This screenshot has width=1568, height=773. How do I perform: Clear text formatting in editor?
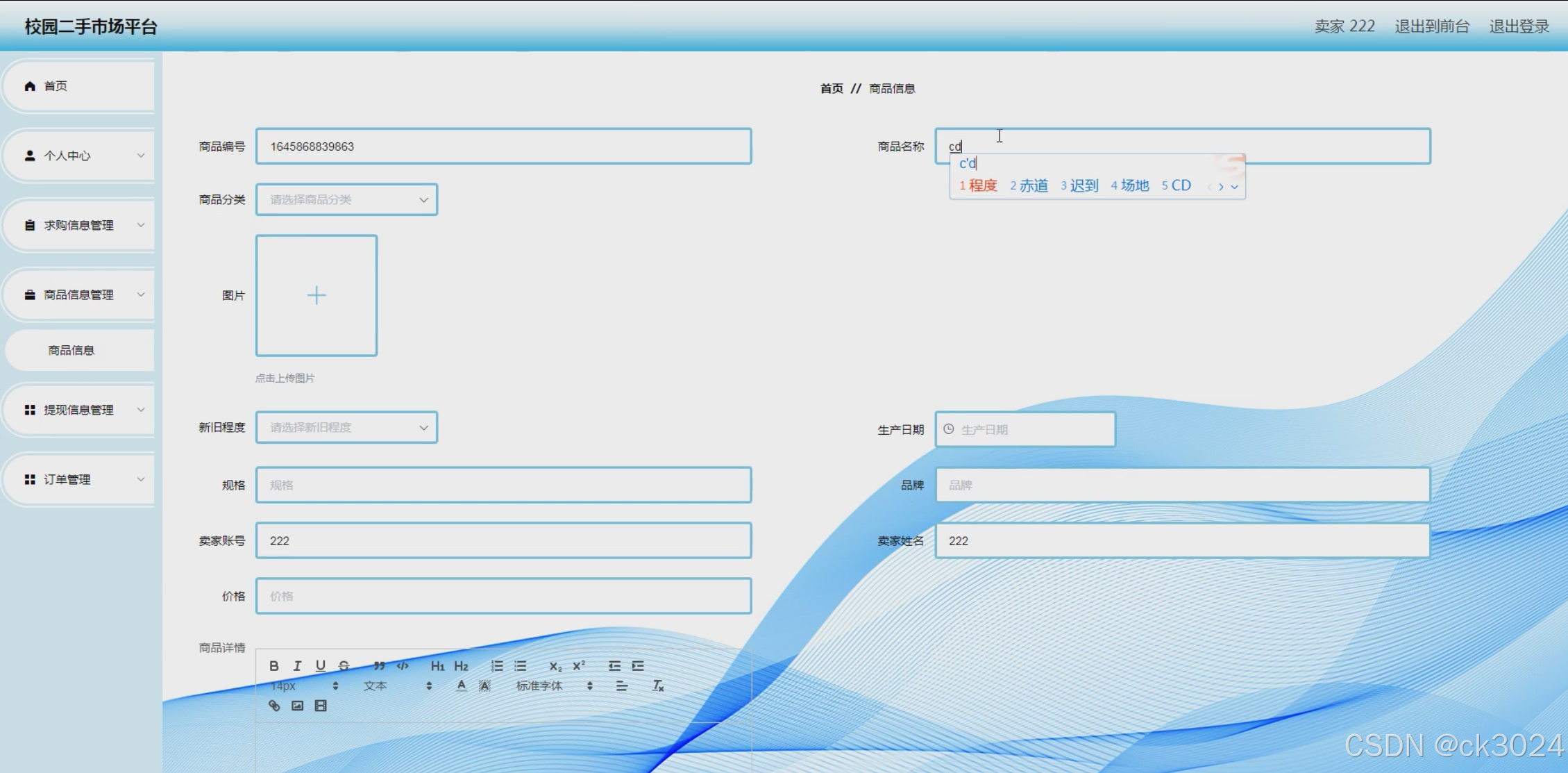pyautogui.click(x=658, y=686)
